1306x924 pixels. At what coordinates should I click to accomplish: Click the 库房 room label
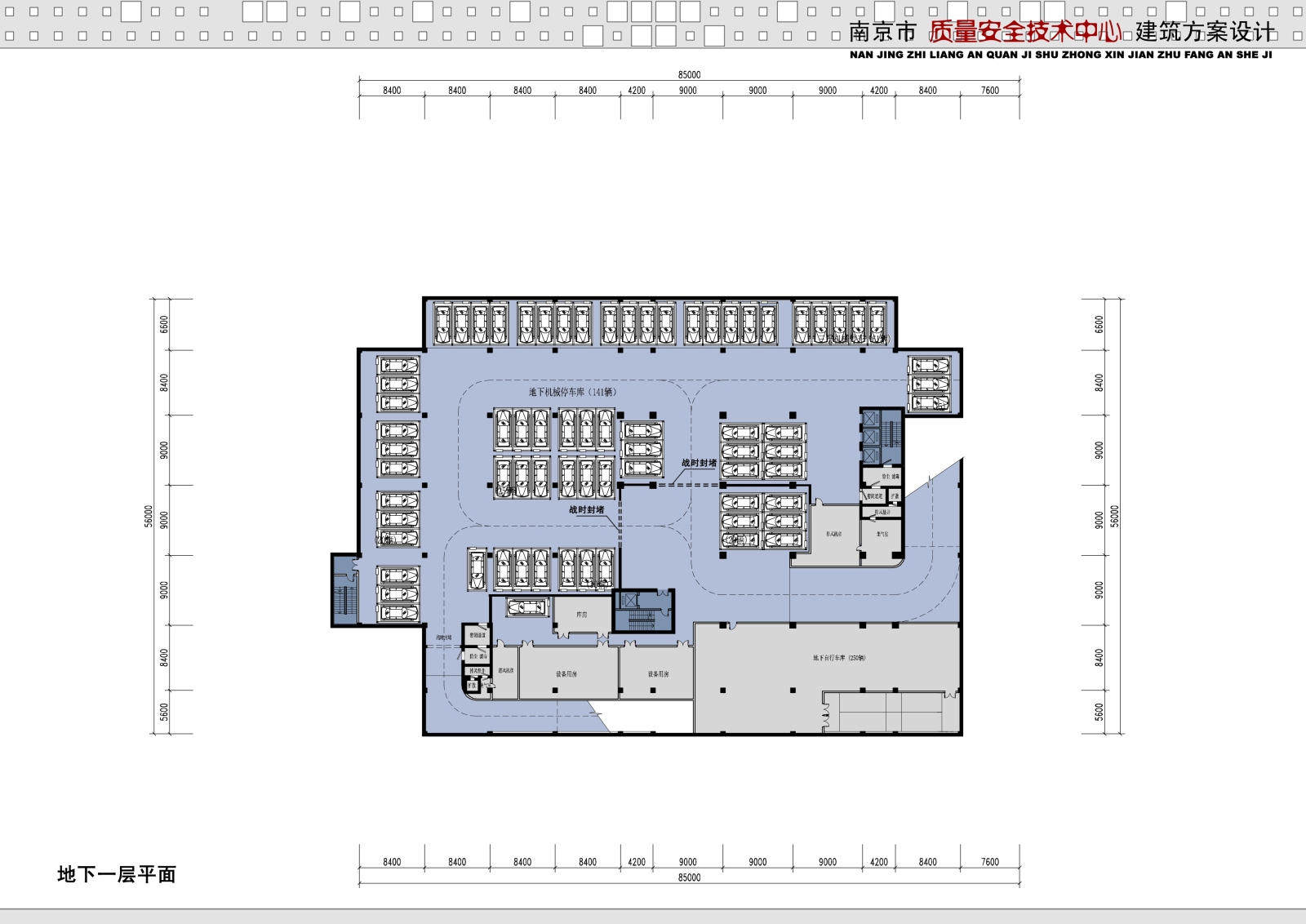[x=582, y=614]
